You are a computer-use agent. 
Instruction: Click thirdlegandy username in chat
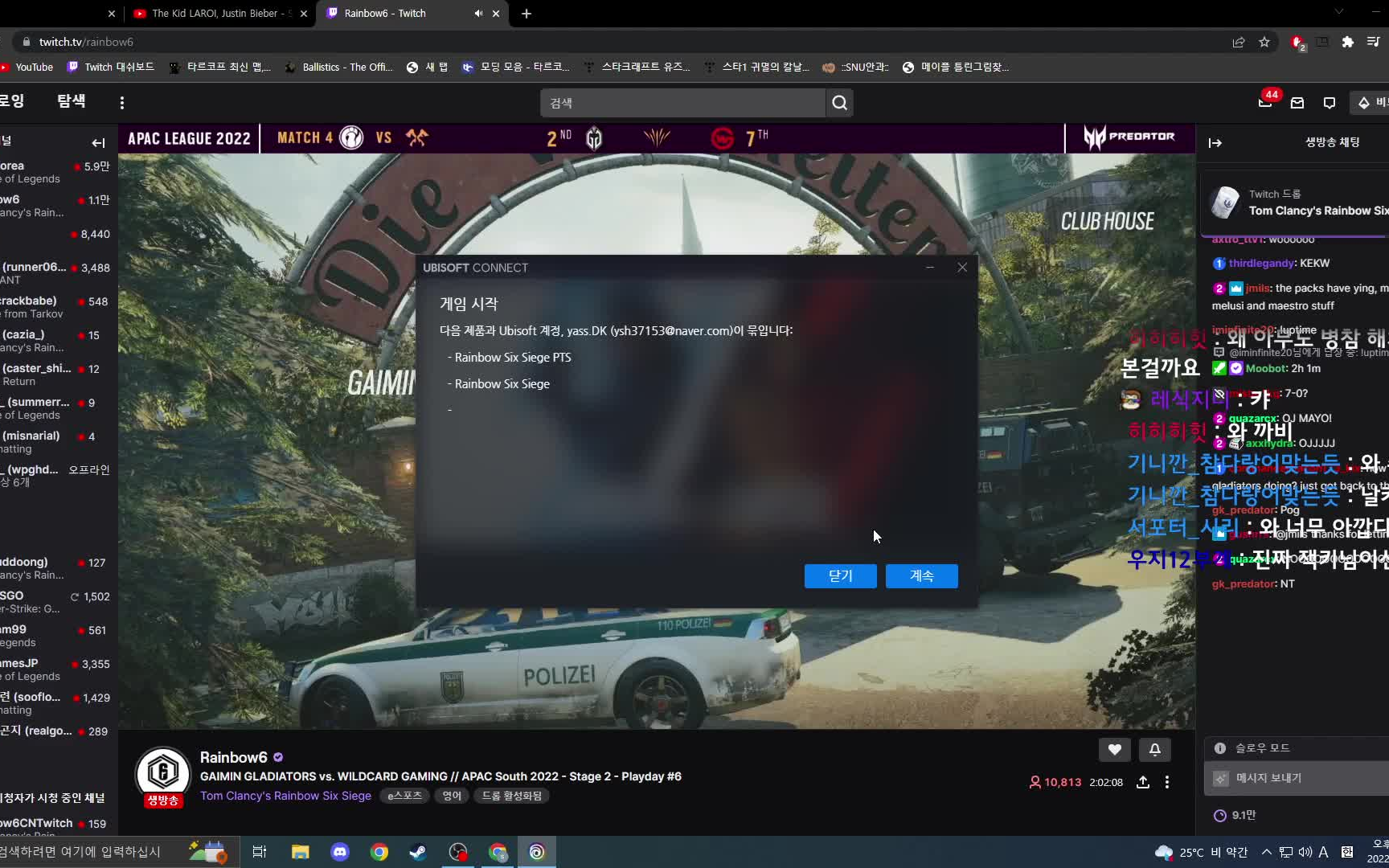click(x=1261, y=263)
